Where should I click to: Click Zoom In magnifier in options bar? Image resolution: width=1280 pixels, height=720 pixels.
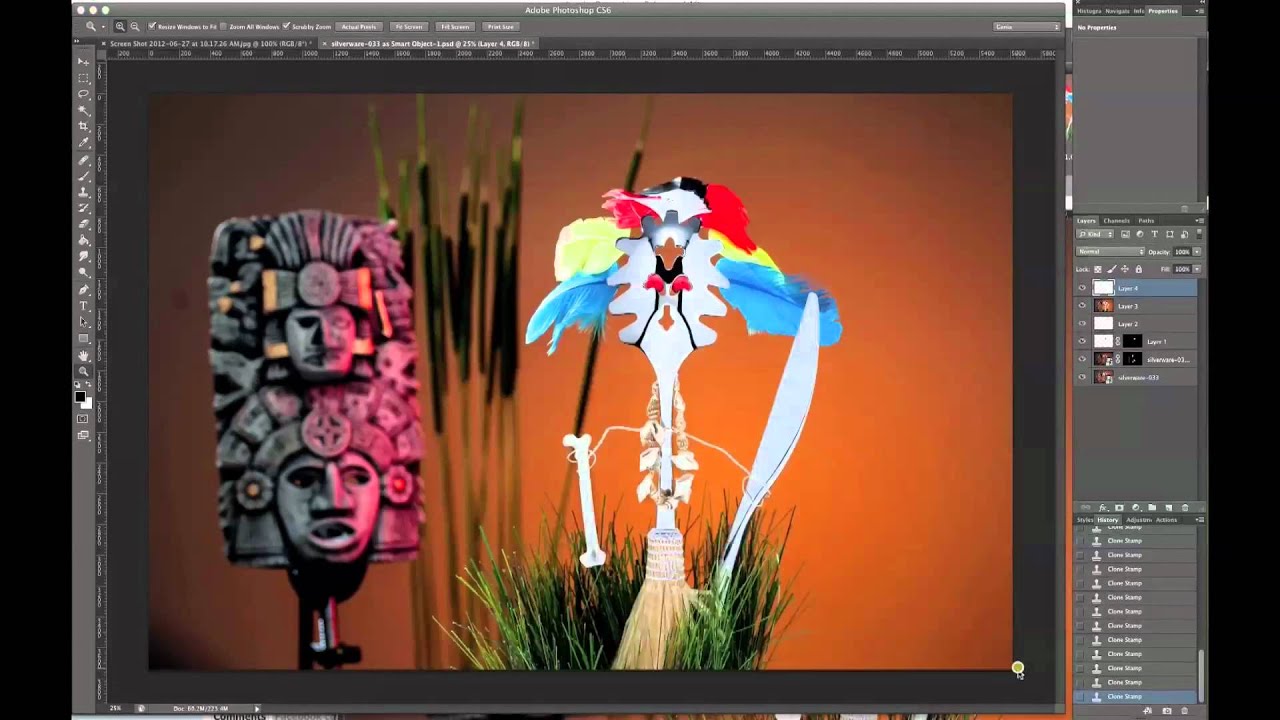point(120,26)
